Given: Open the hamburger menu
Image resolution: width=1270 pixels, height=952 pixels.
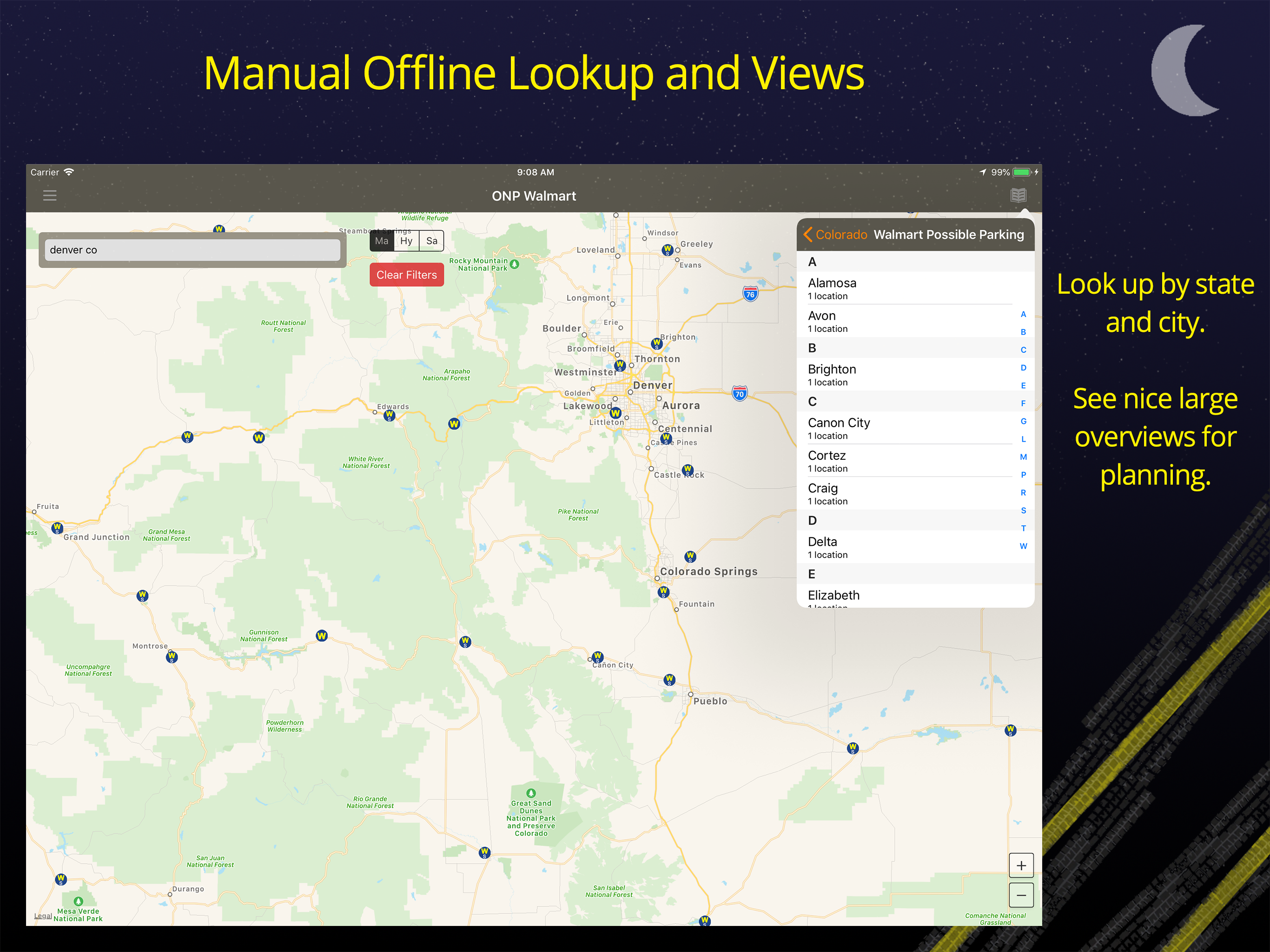Looking at the screenshot, I should pos(50,196).
